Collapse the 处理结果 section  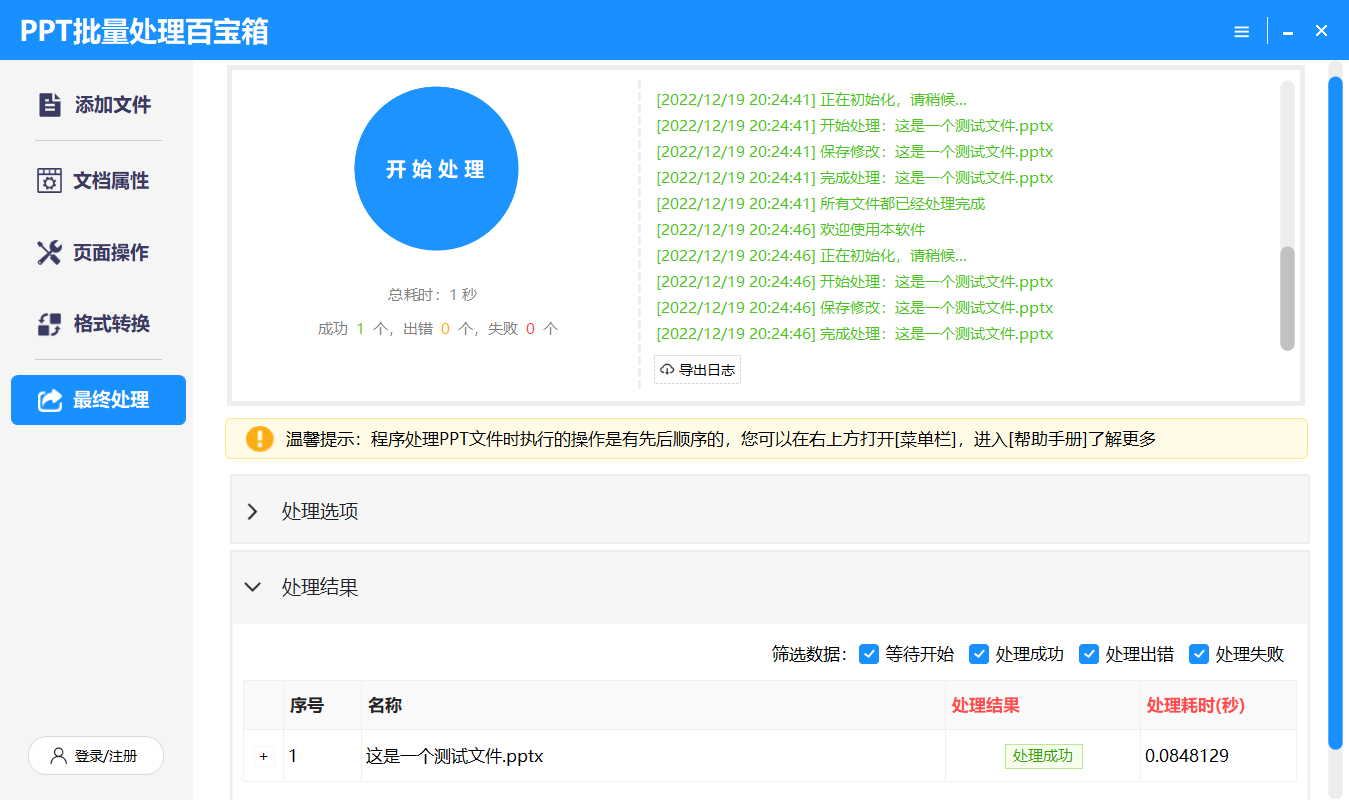point(253,588)
